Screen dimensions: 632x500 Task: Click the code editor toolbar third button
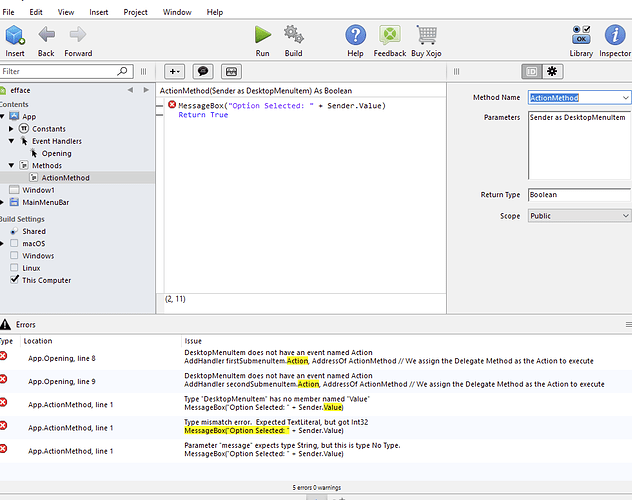click(231, 72)
